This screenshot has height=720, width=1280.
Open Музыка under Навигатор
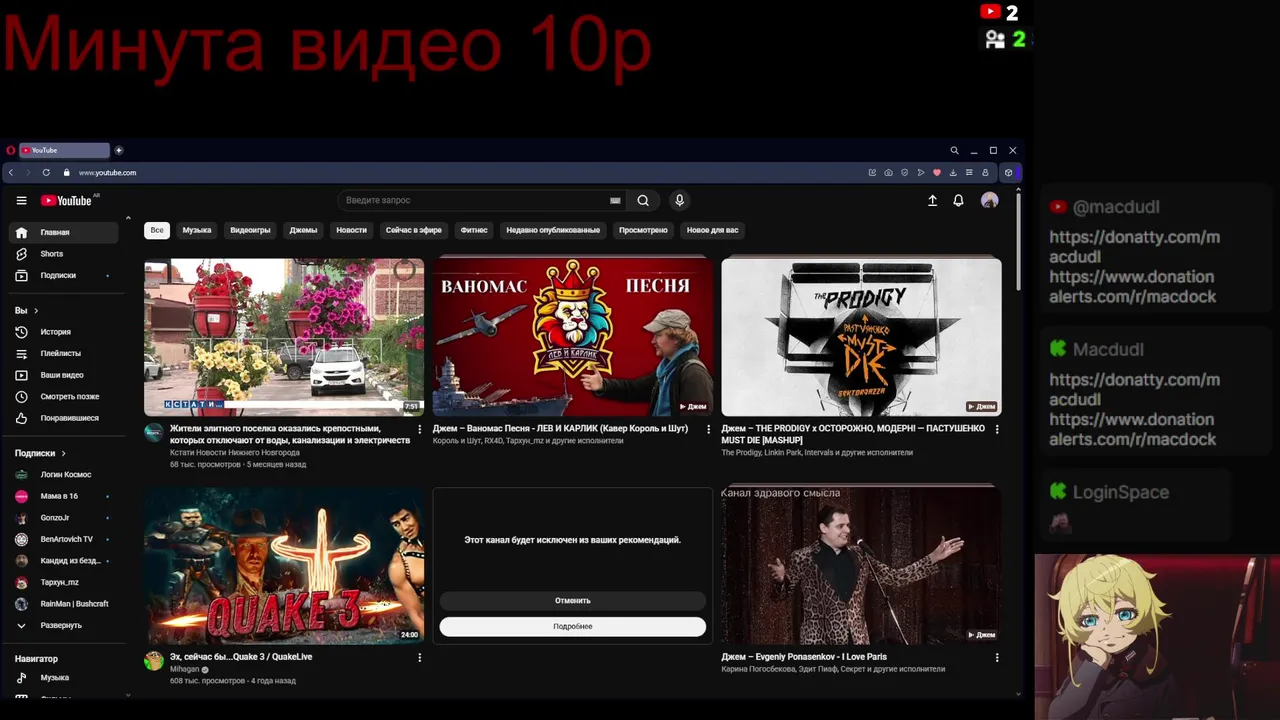pyautogui.click(x=63, y=677)
